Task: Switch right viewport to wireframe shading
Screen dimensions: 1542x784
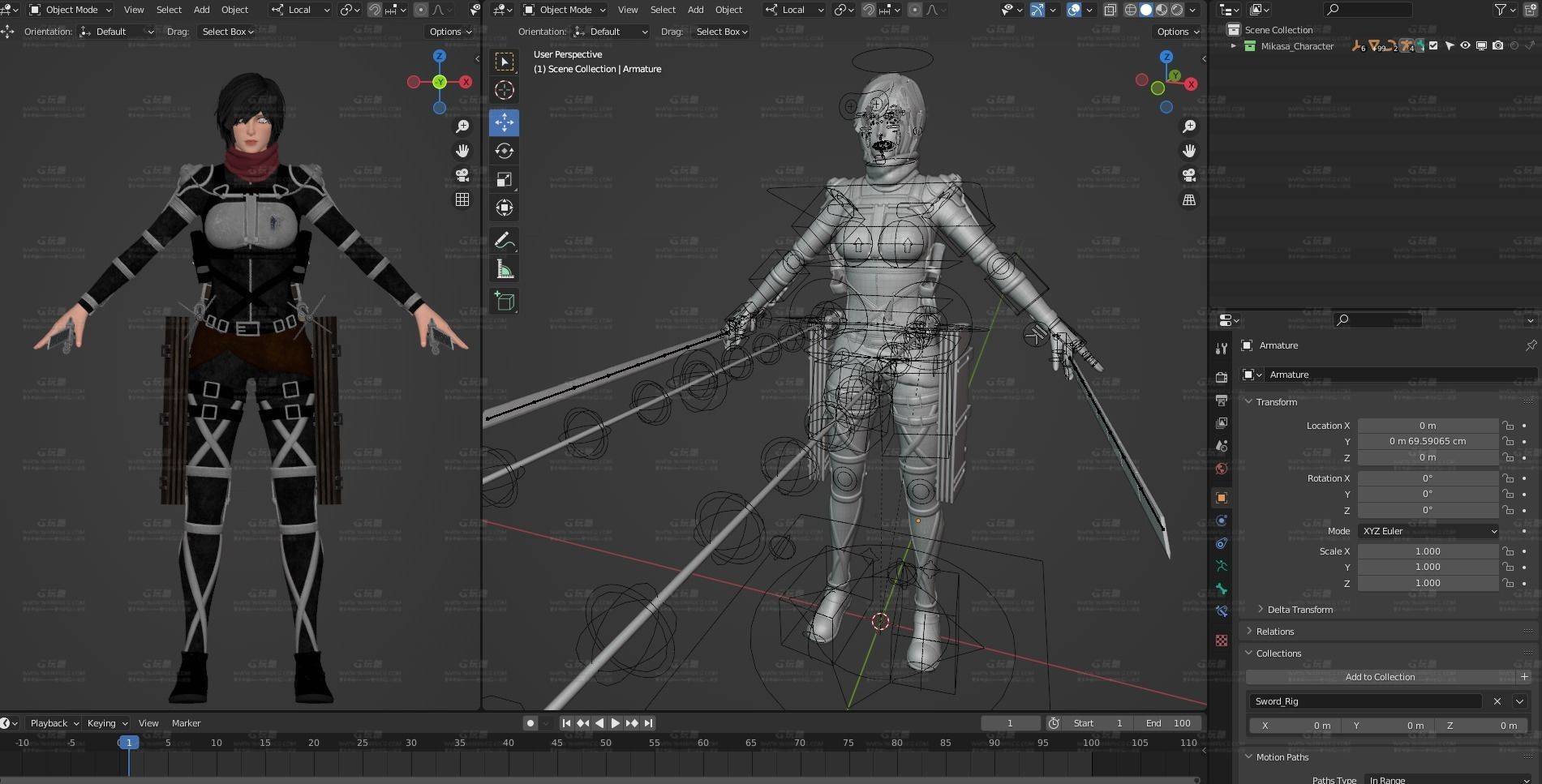Action: (x=1130, y=10)
